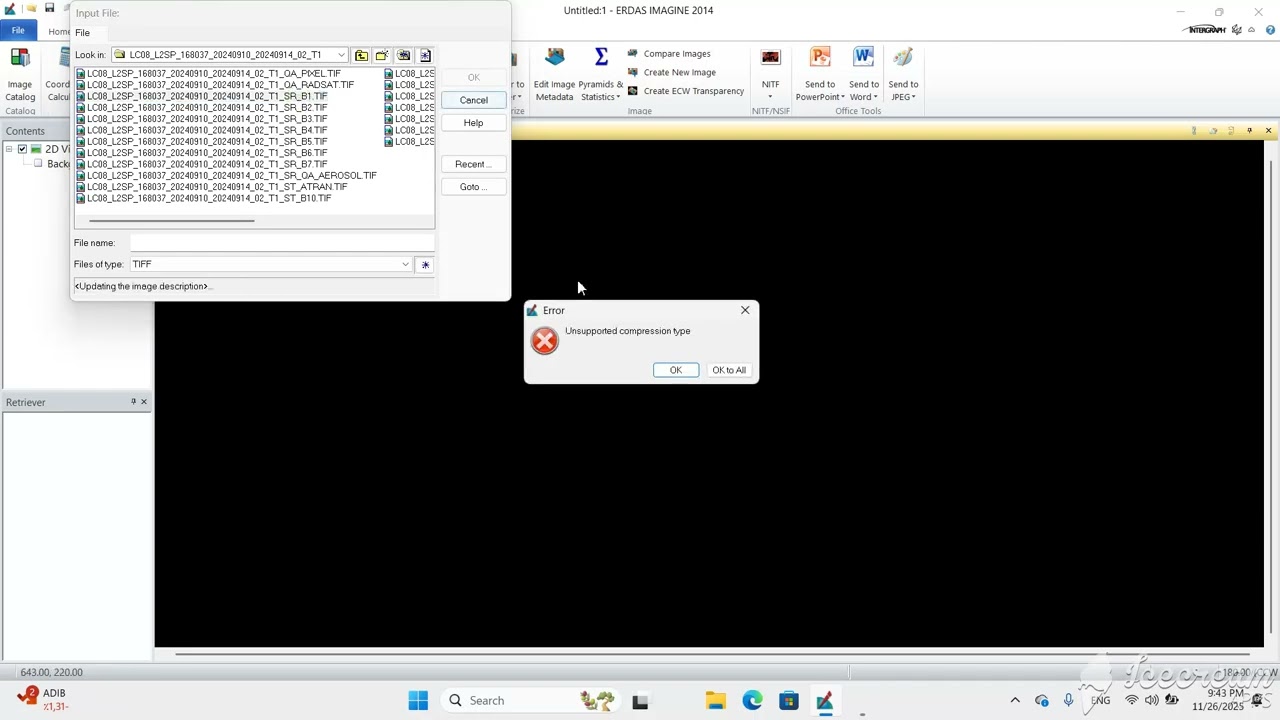Expand the Send to JPEG dropdown arrow
Screen dimensions: 1280x720
point(914,98)
